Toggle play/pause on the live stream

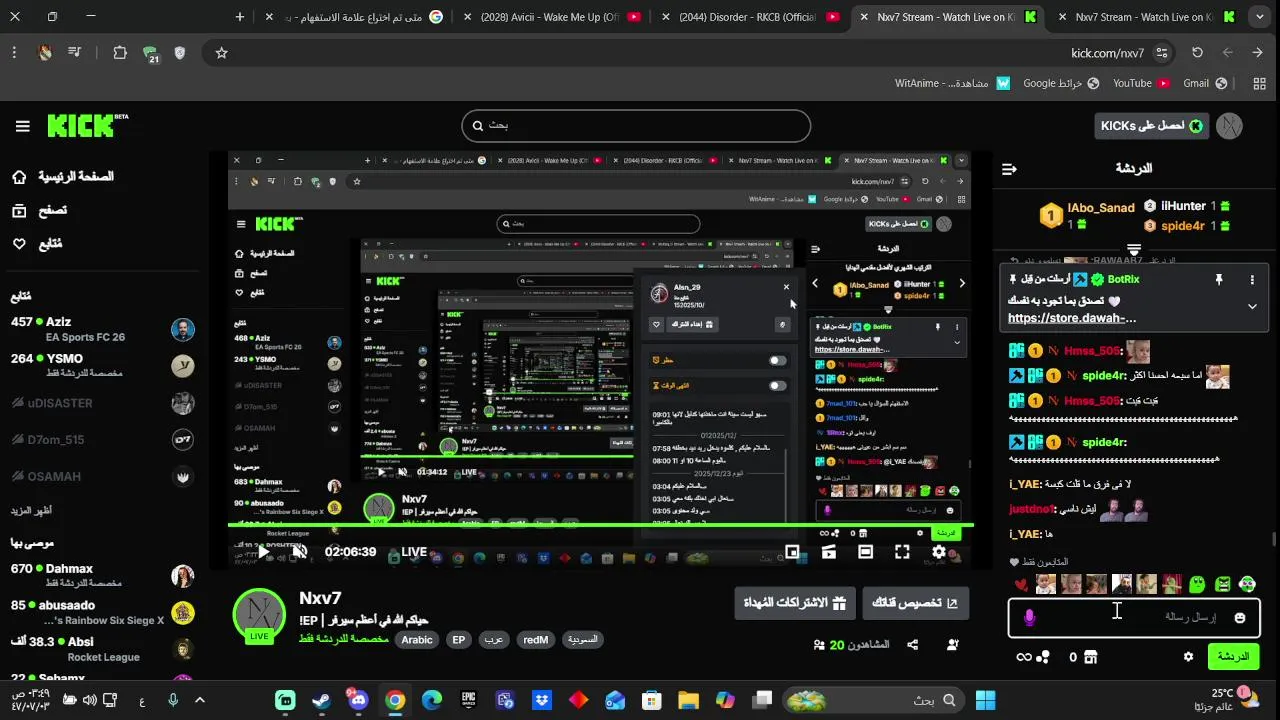263,552
